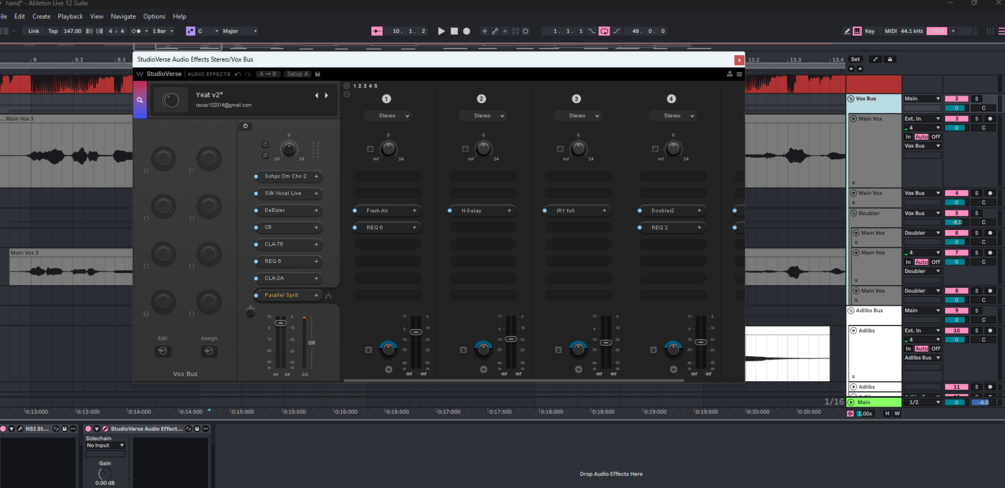
Task: Click the arrangement lock icon
Action: (x=890, y=59)
